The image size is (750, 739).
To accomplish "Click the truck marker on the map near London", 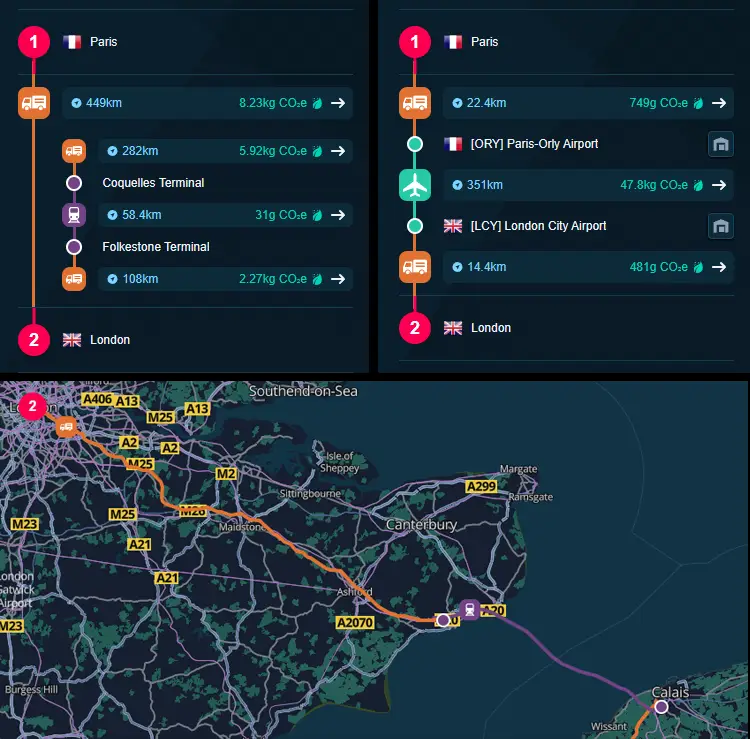I will coord(66,427).
